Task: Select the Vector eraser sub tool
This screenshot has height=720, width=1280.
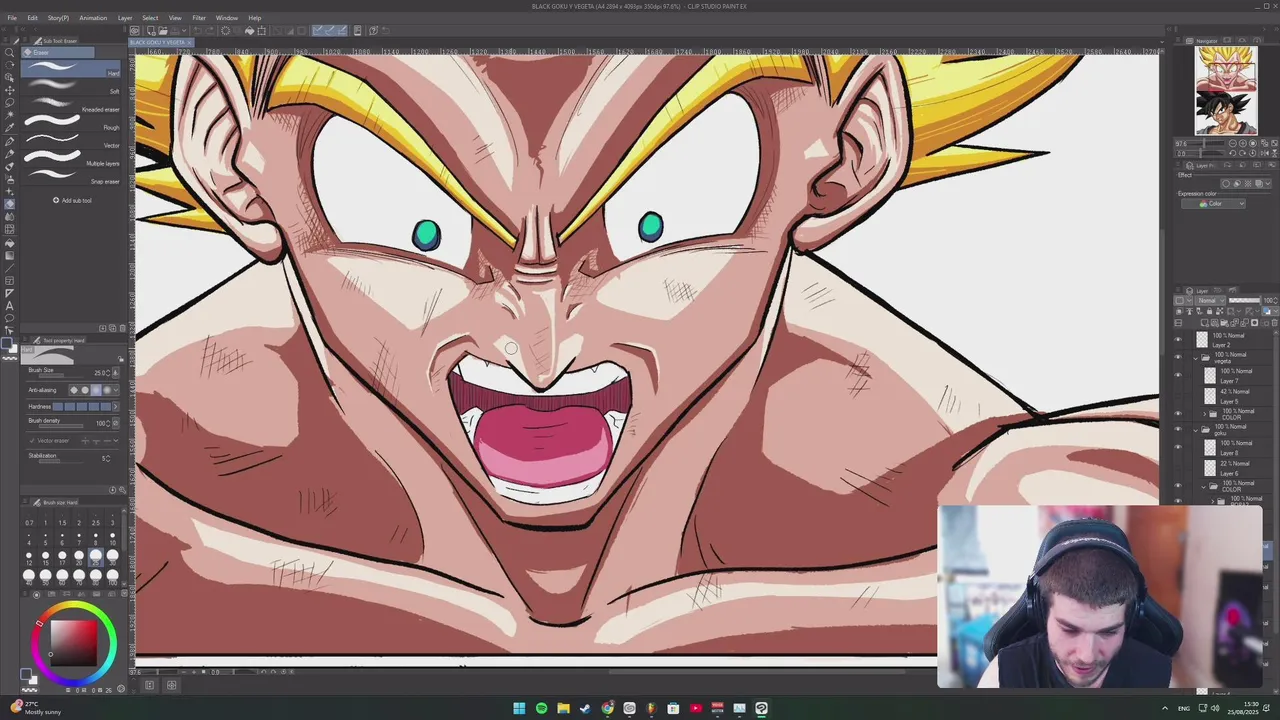Action: 71,142
